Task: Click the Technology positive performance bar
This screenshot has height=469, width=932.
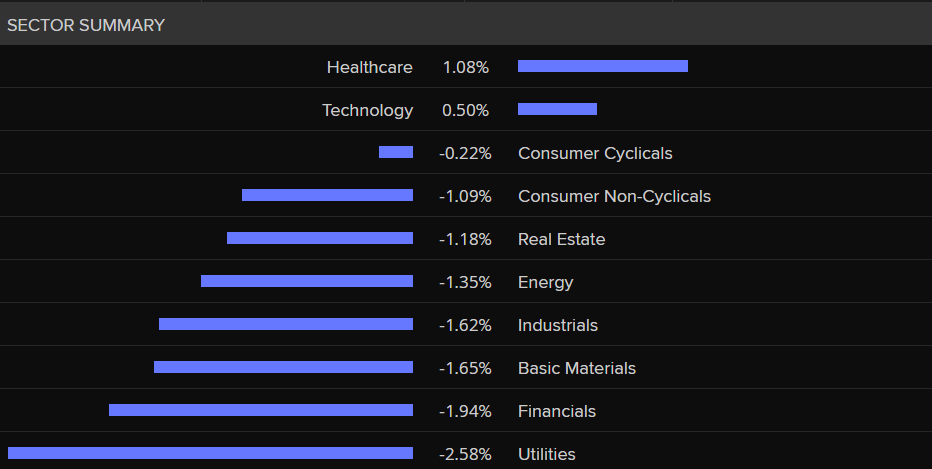Action: click(557, 109)
